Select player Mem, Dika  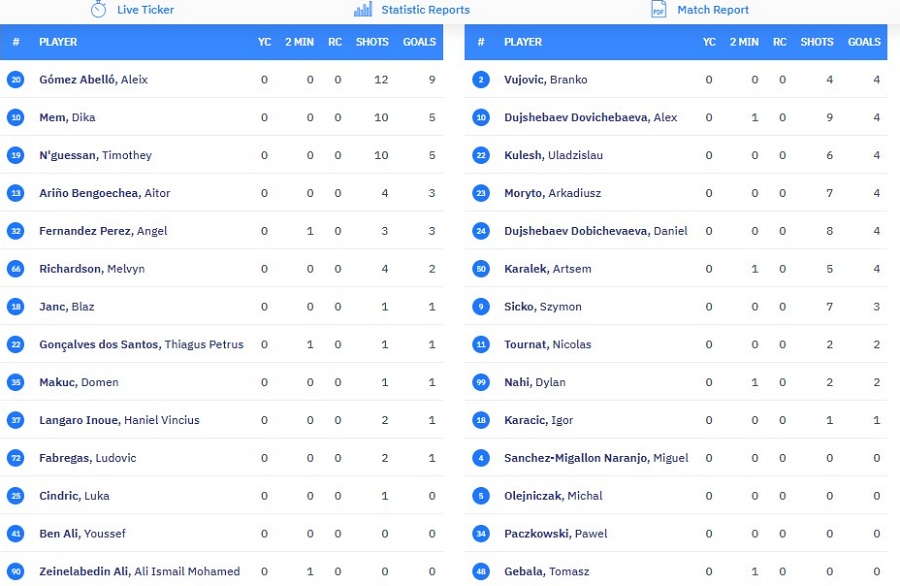pyautogui.click(x=67, y=117)
